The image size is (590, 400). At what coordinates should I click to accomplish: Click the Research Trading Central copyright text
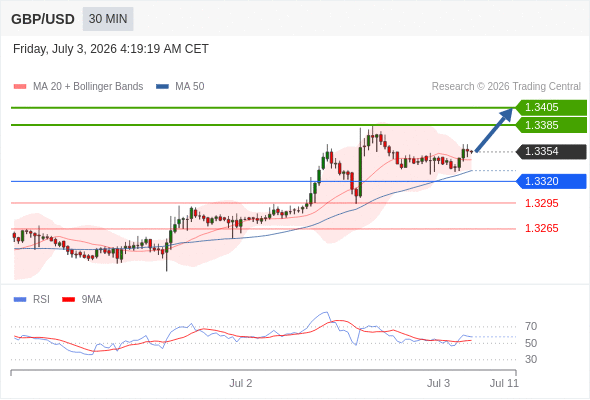[x=506, y=87]
